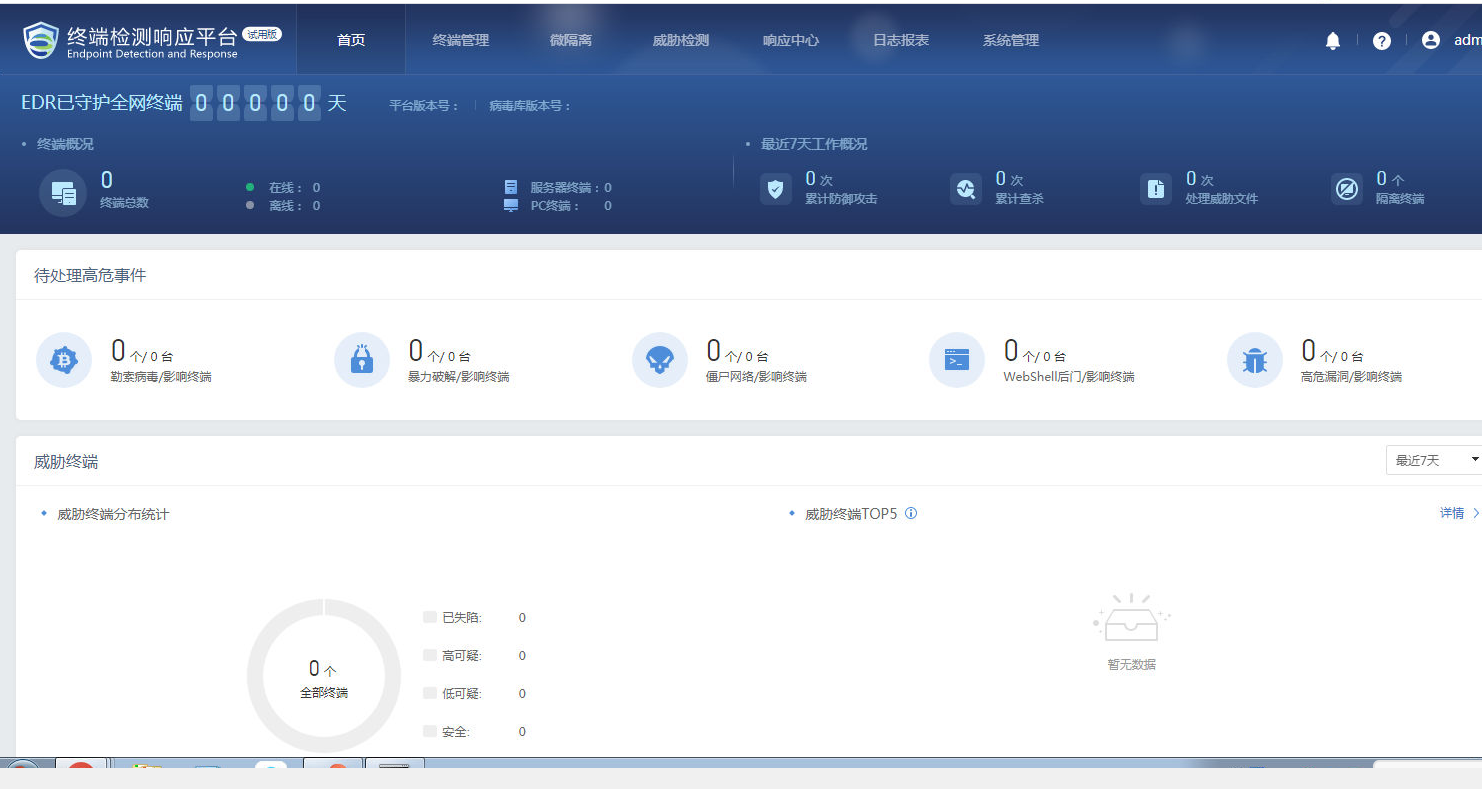Image resolution: width=1482 pixels, height=789 pixels.
Task: Click the 累计查杀 scan gear icon
Action: pyautogui.click(x=966, y=188)
